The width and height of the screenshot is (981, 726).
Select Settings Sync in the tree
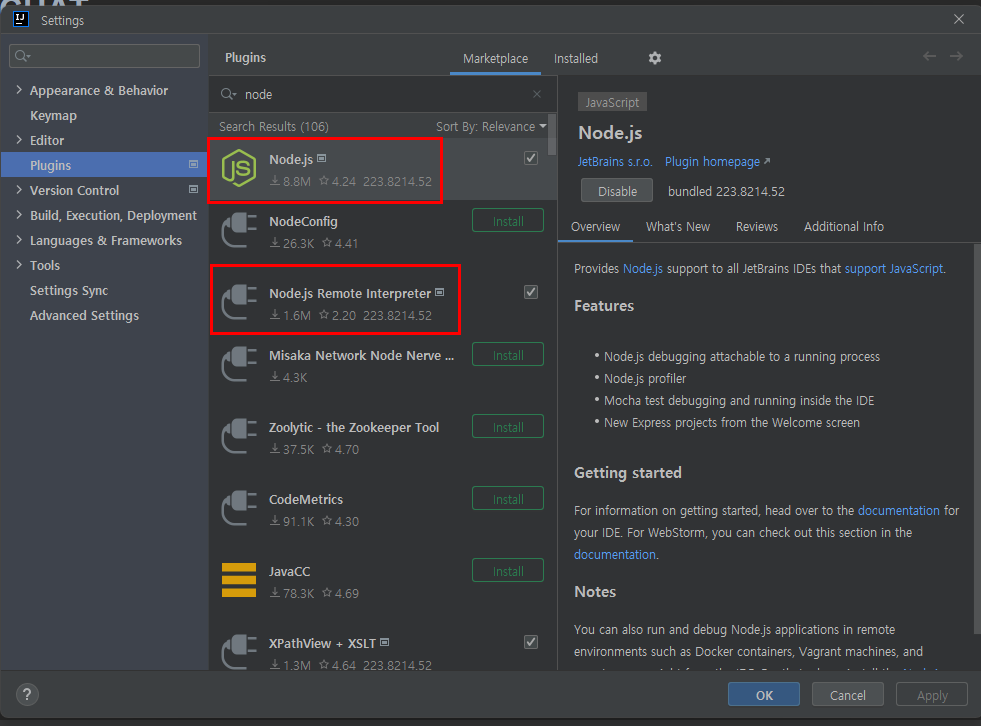click(x=69, y=290)
